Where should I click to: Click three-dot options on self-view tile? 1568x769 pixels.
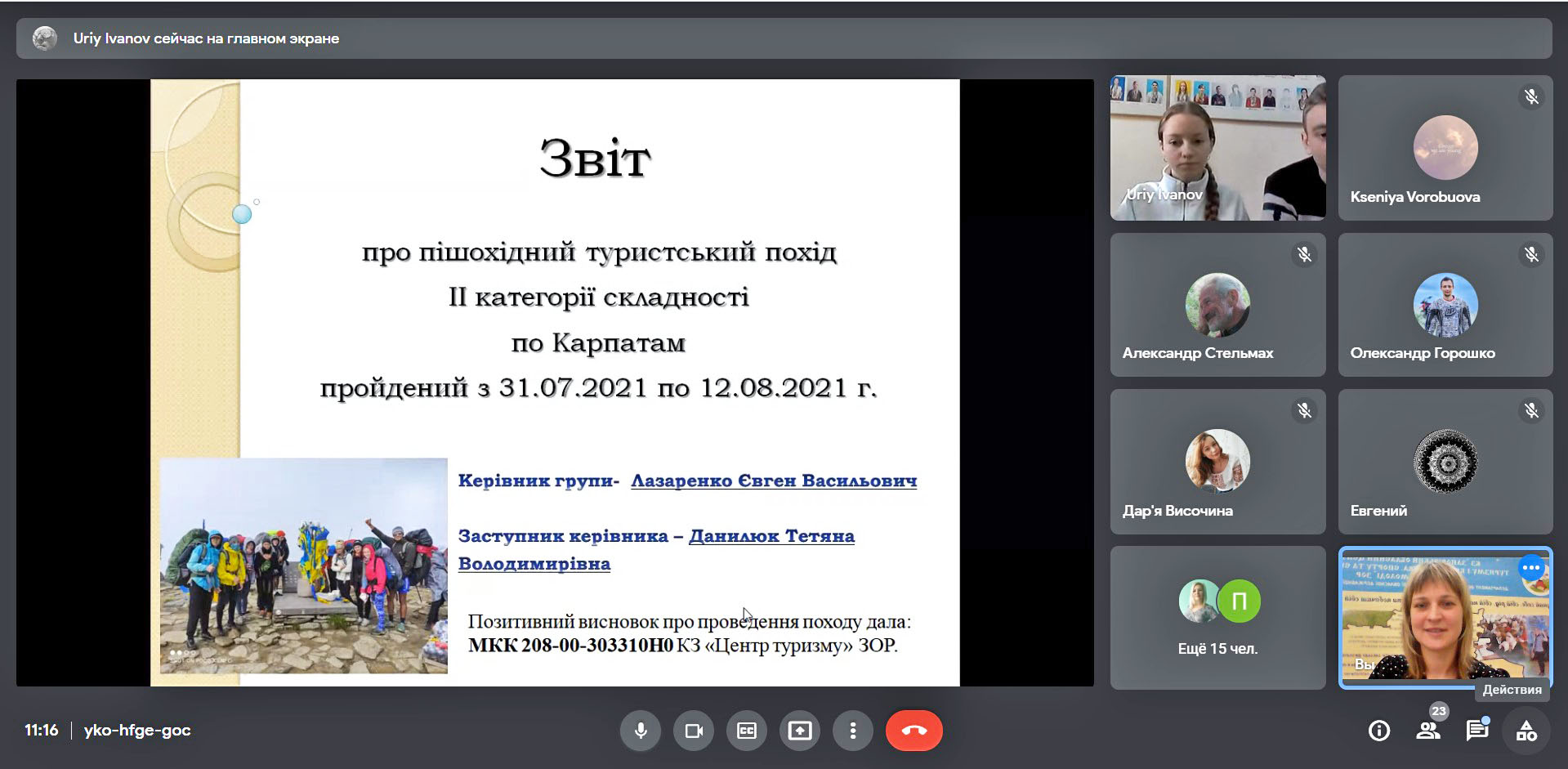(1531, 567)
